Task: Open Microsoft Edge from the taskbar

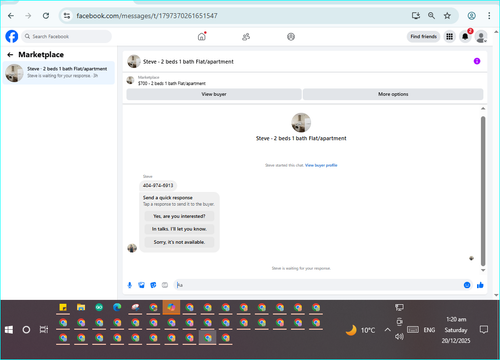Action: 117,307
